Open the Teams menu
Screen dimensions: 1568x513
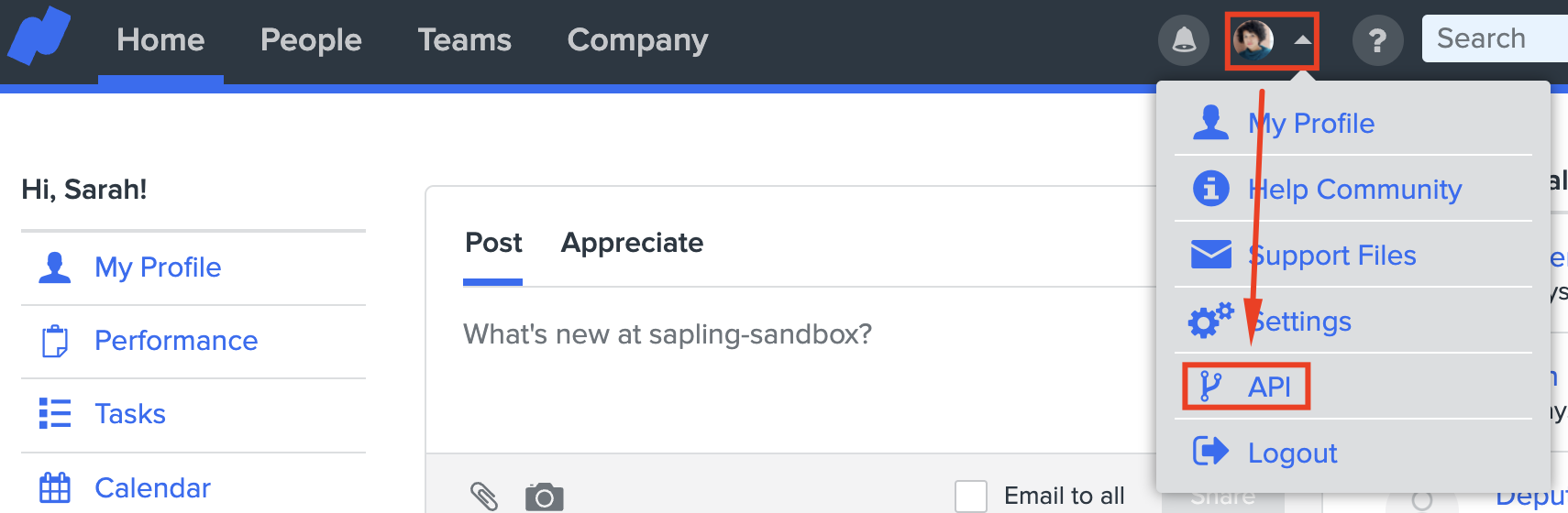tap(464, 40)
